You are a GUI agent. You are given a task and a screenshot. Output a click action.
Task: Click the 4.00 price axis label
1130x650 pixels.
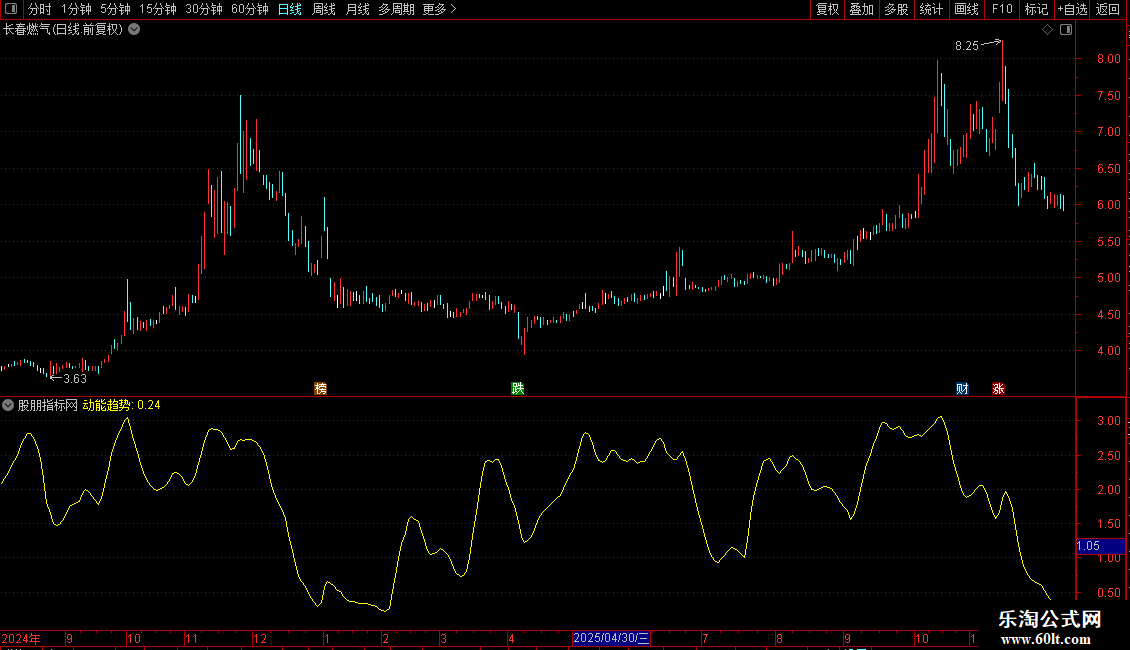[1108, 351]
